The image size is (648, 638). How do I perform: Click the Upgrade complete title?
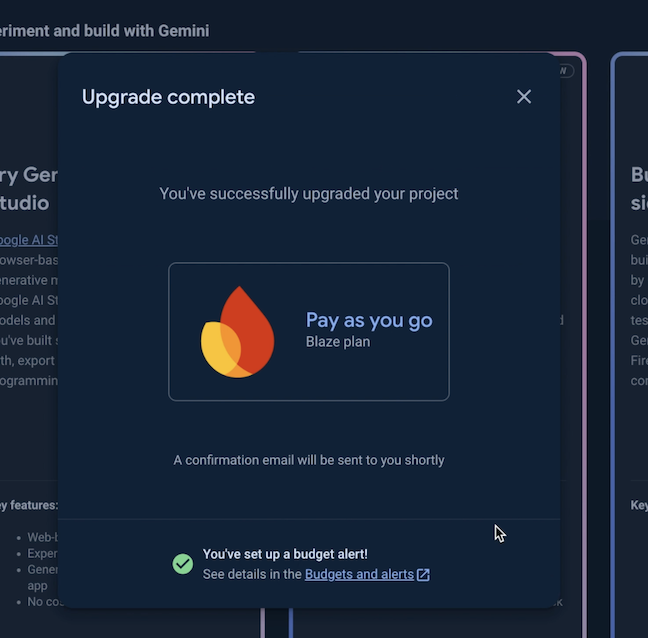click(x=168, y=97)
